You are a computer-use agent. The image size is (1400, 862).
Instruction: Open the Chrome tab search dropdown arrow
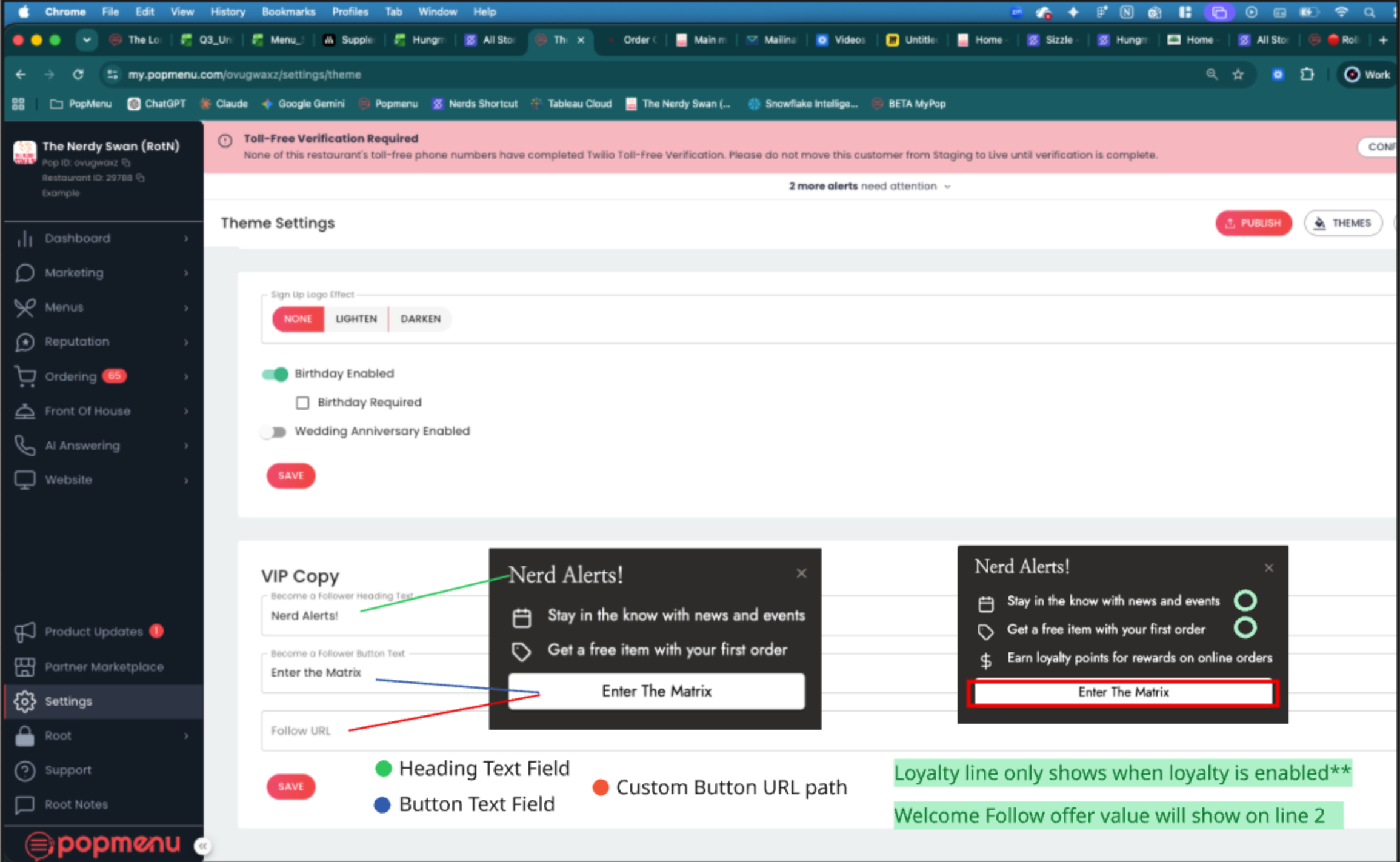point(87,40)
